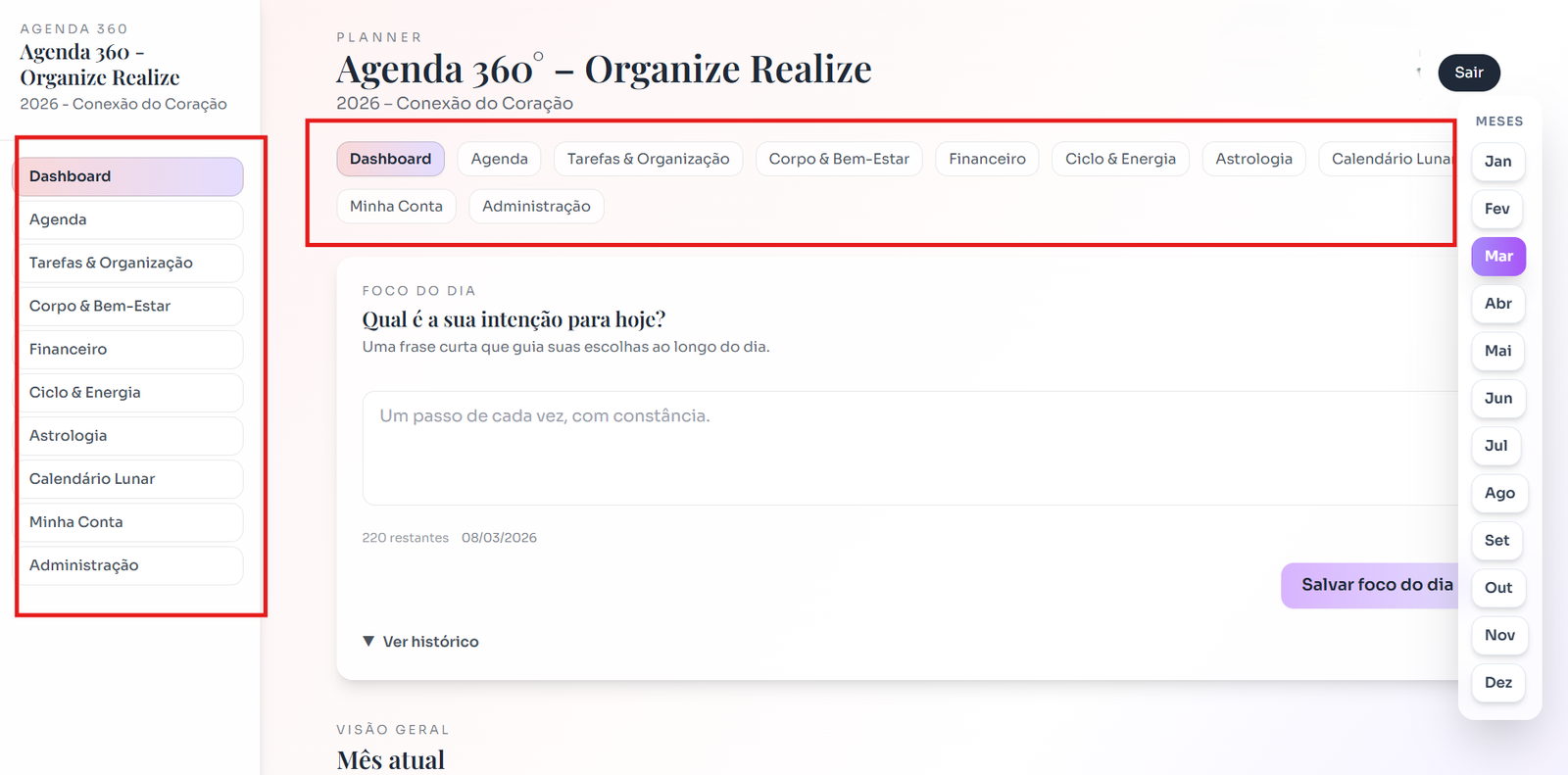
Task: Click the highlighted Mar month button
Action: click(x=1498, y=256)
